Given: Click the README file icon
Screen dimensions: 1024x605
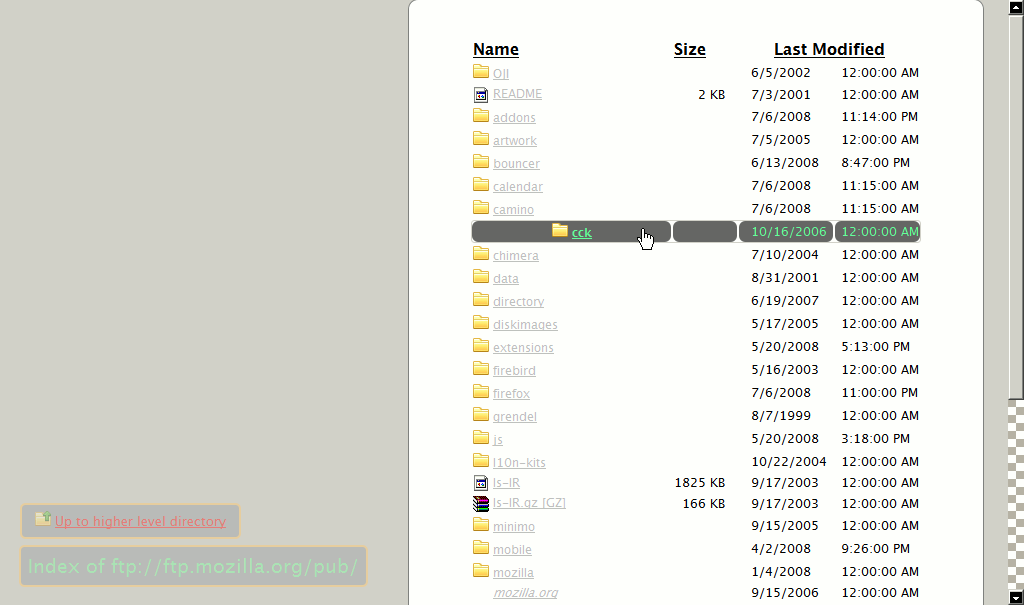Looking at the screenshot, I should click(481, 95).
